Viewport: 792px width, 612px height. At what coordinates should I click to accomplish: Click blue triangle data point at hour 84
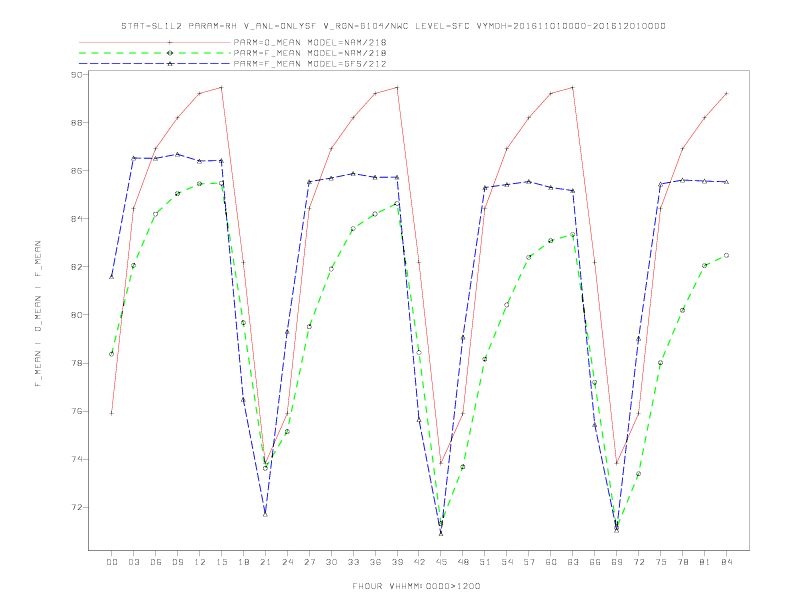click(727, 182)
